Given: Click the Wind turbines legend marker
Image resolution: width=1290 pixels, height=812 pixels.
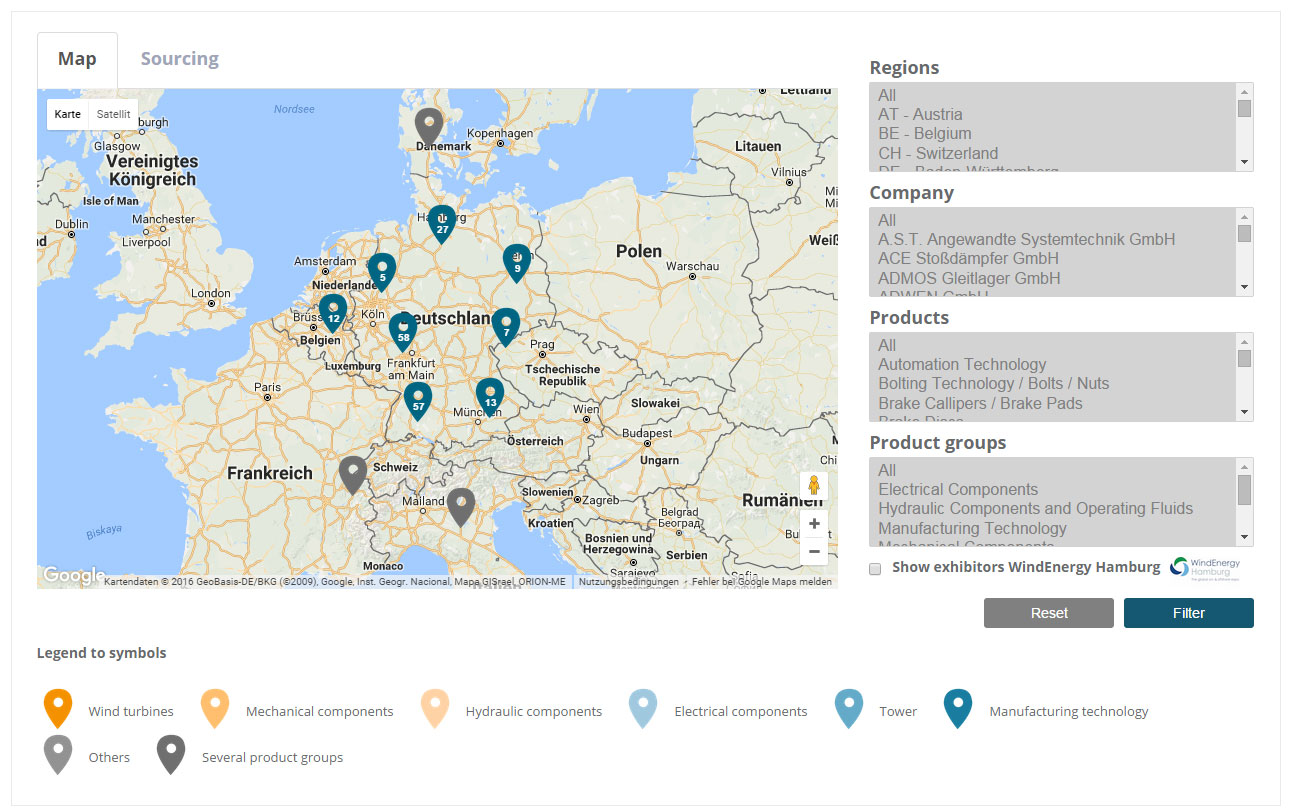Looking at the screenshot, I should 59,709.
